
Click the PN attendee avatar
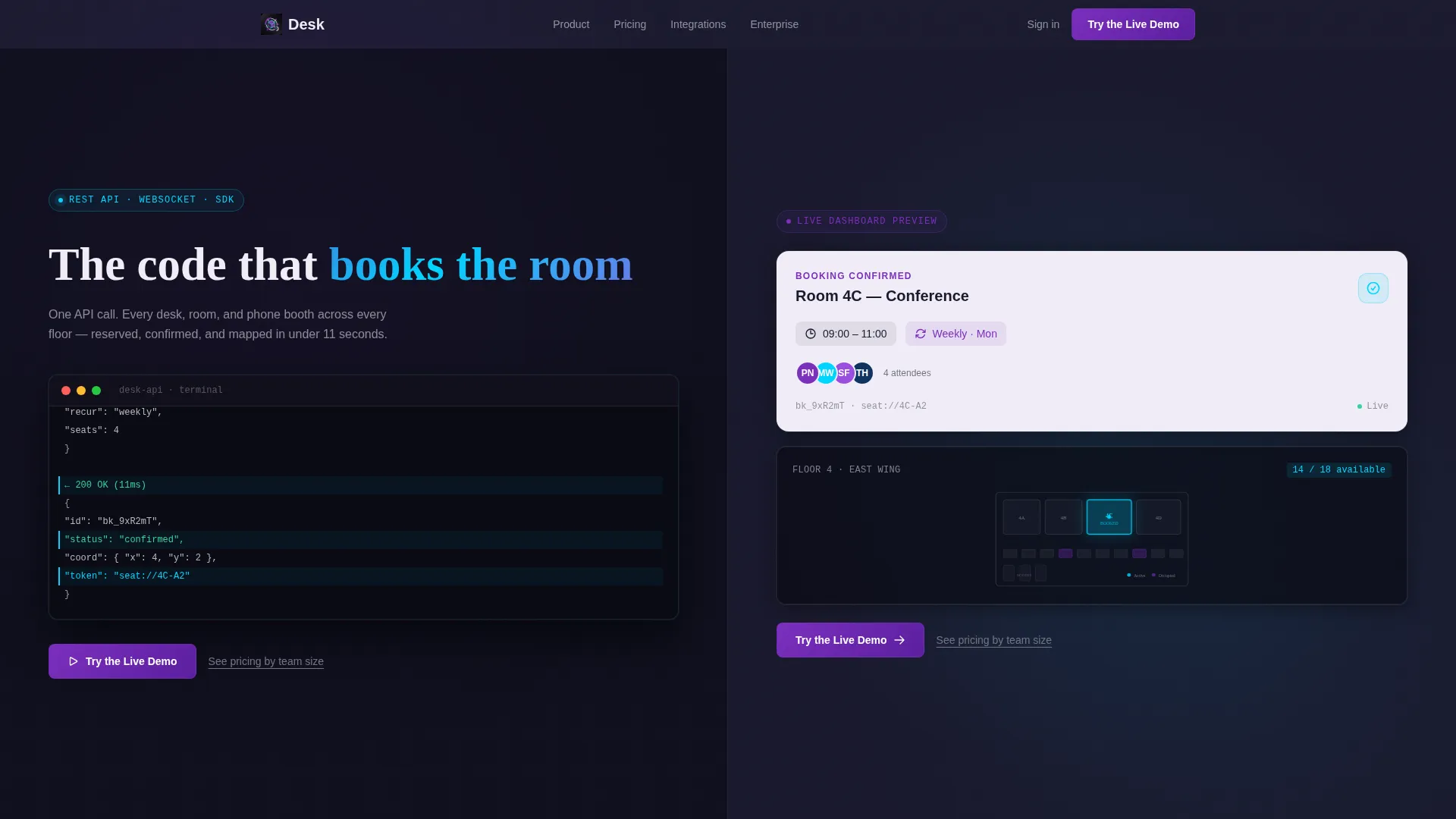[807, 373]
